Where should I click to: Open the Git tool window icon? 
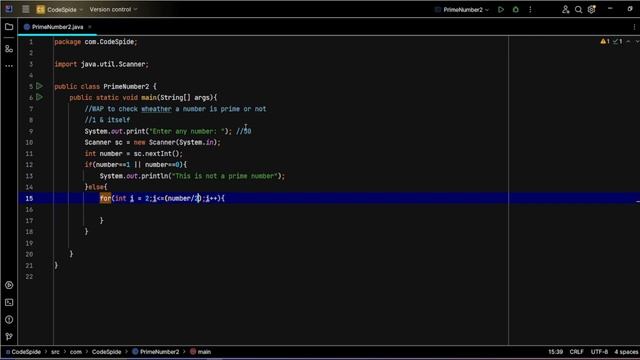(9, 337)
